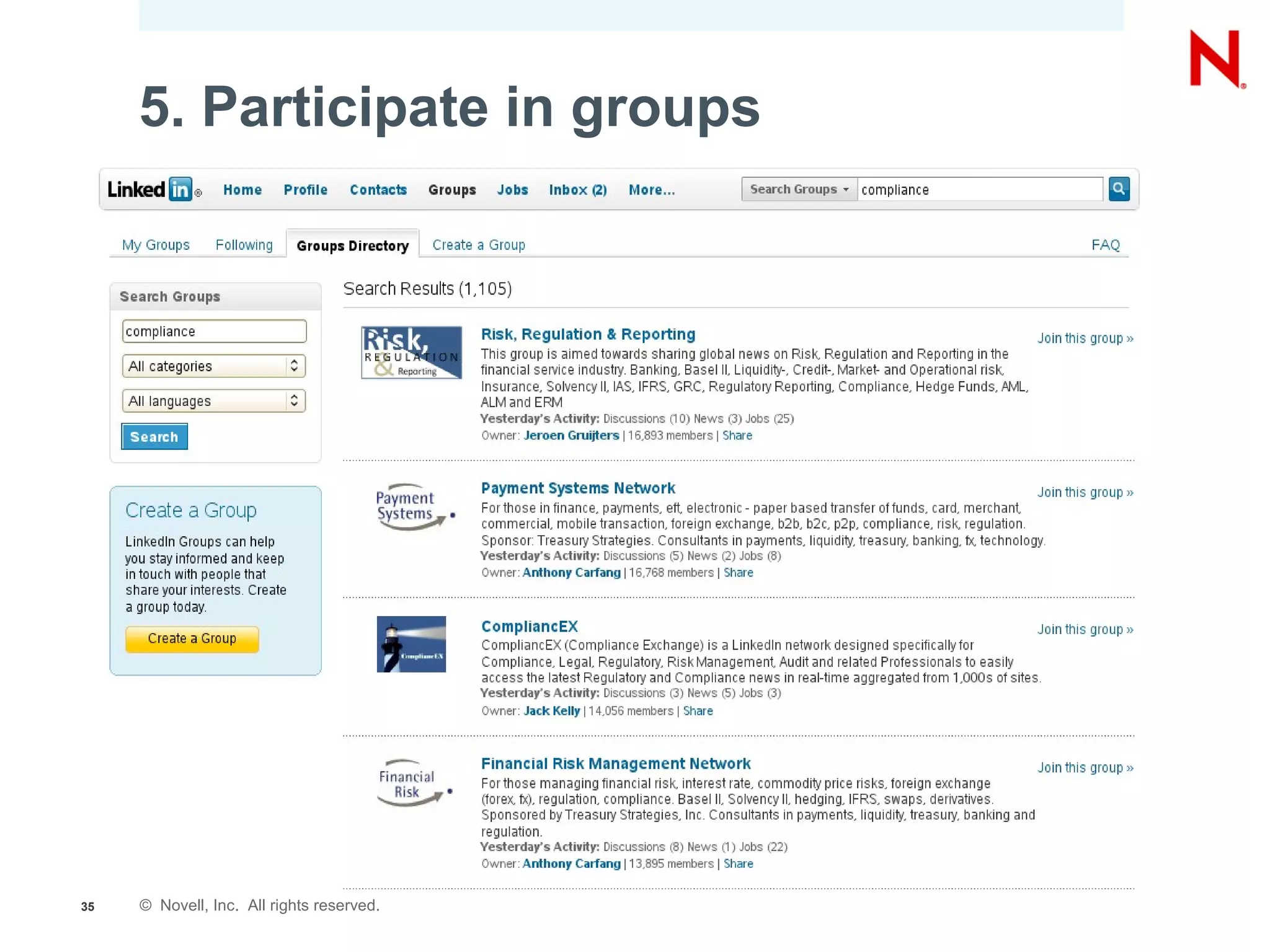Click the blue magnifier search icon
The image size is (1270, 952).
(1119, 189)
